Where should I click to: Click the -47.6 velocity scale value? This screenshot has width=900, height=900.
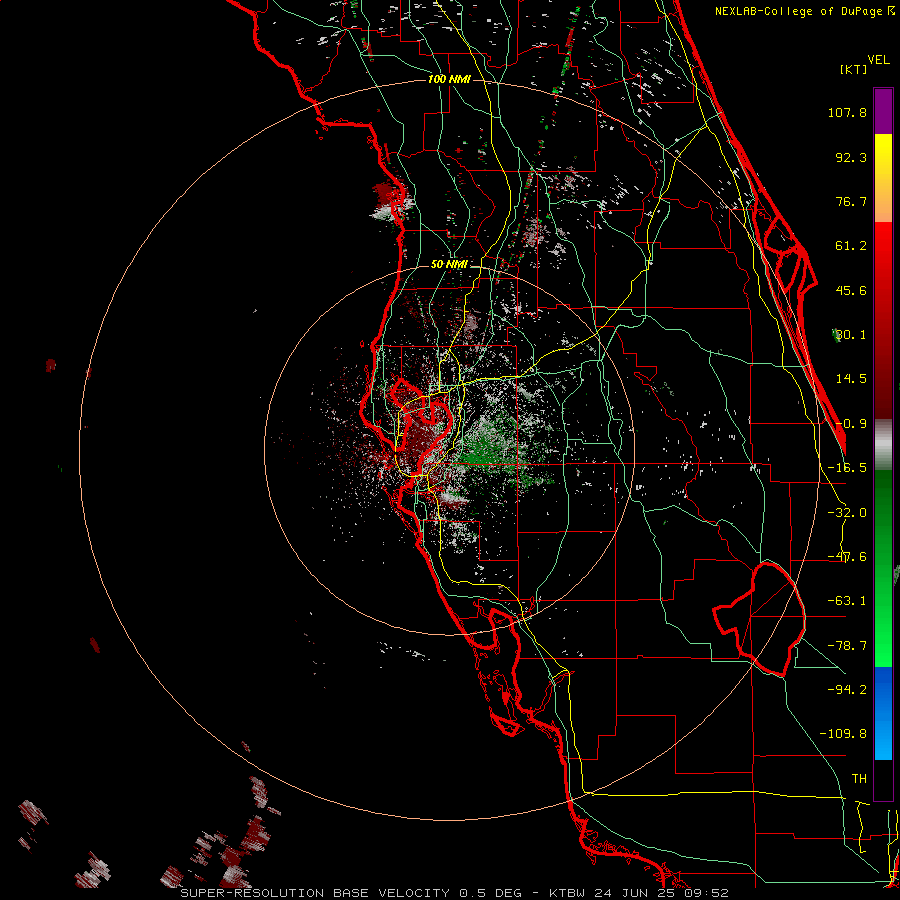[x=847, y=557]
